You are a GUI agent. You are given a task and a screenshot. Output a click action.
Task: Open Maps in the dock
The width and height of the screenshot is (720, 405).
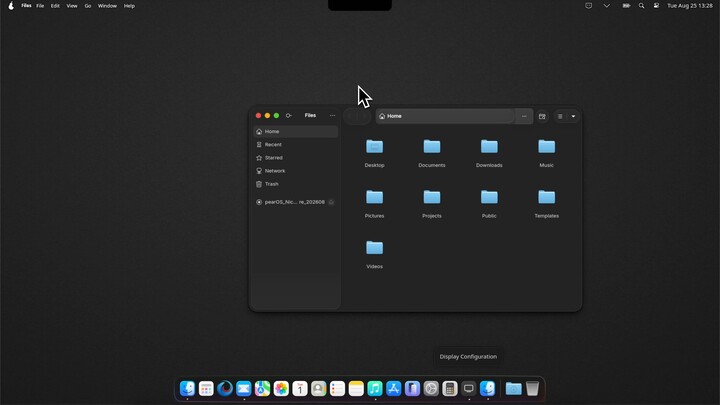click(262, 388)
